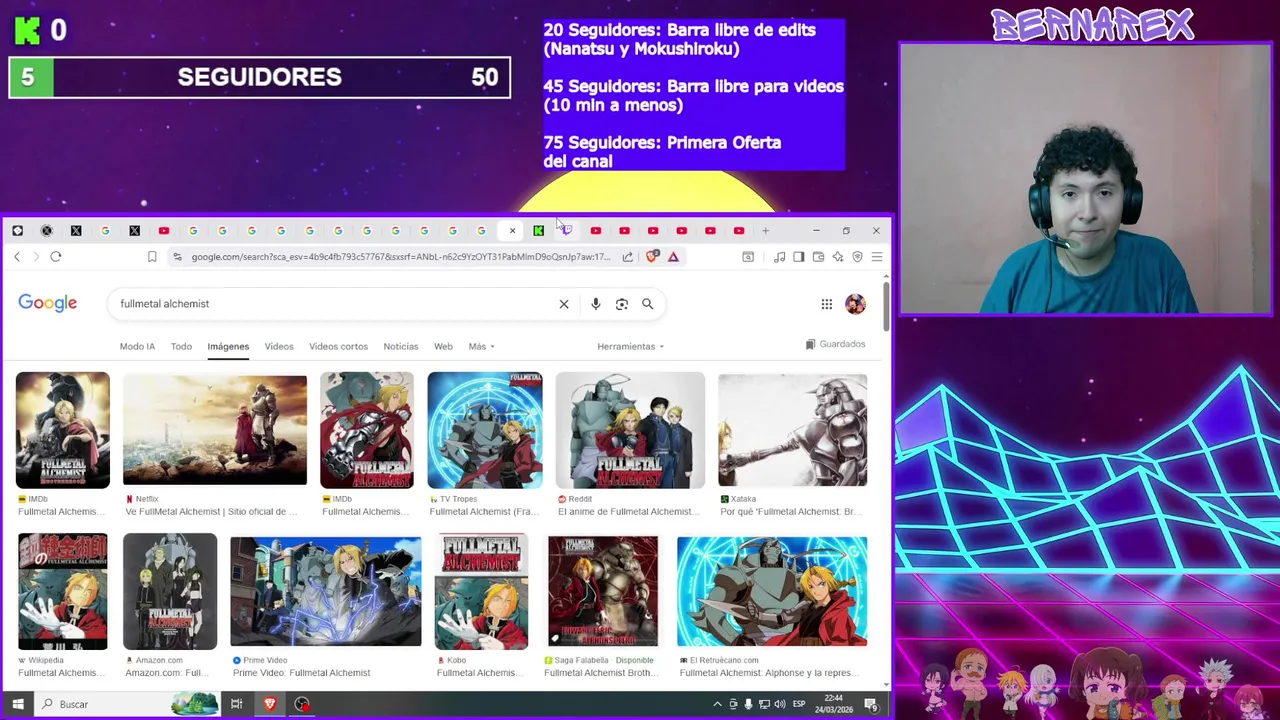The height and width of the screenshot is (720, 1280).
Task: Select the Imágenes tab
Action: click(228, 347)
